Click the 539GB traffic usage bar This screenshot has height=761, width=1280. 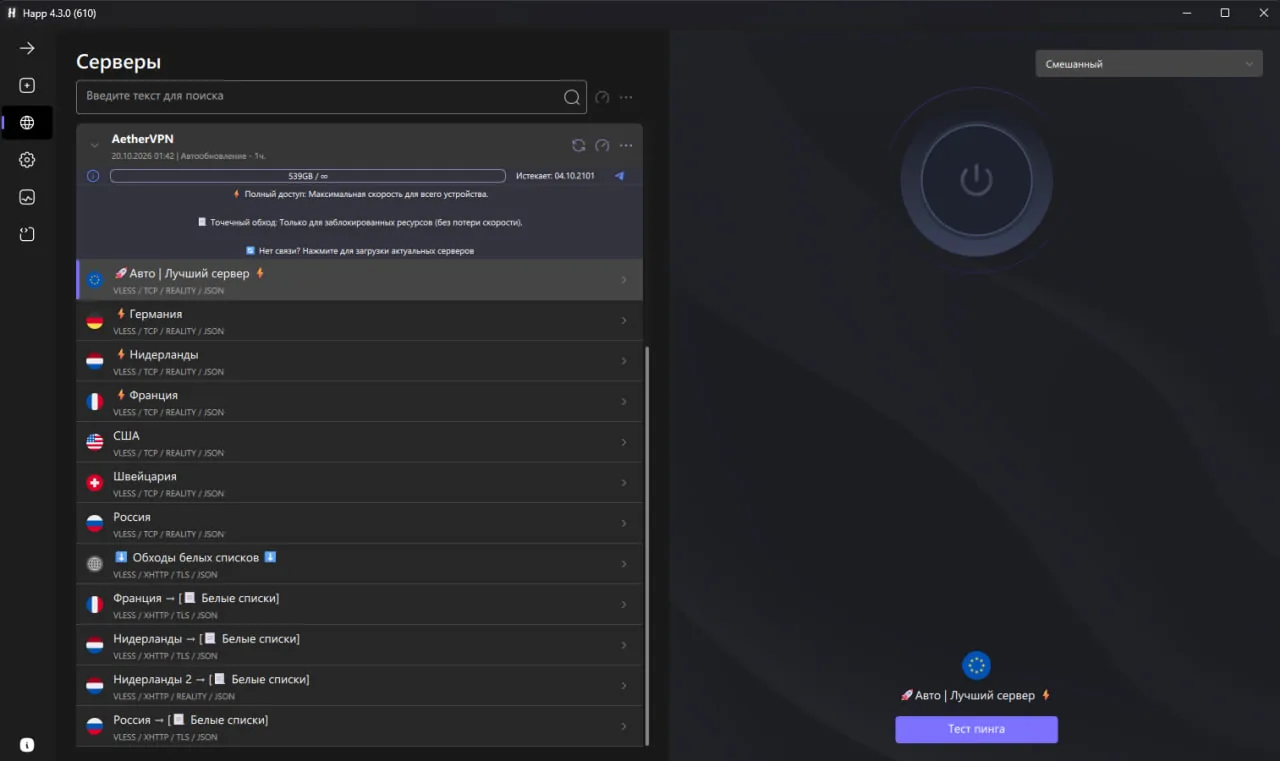(x=308, y=176)
